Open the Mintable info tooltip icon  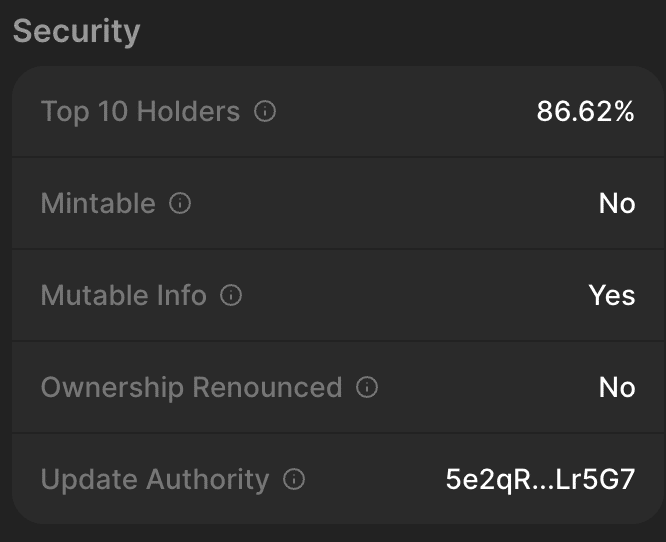tap(180, 204)
